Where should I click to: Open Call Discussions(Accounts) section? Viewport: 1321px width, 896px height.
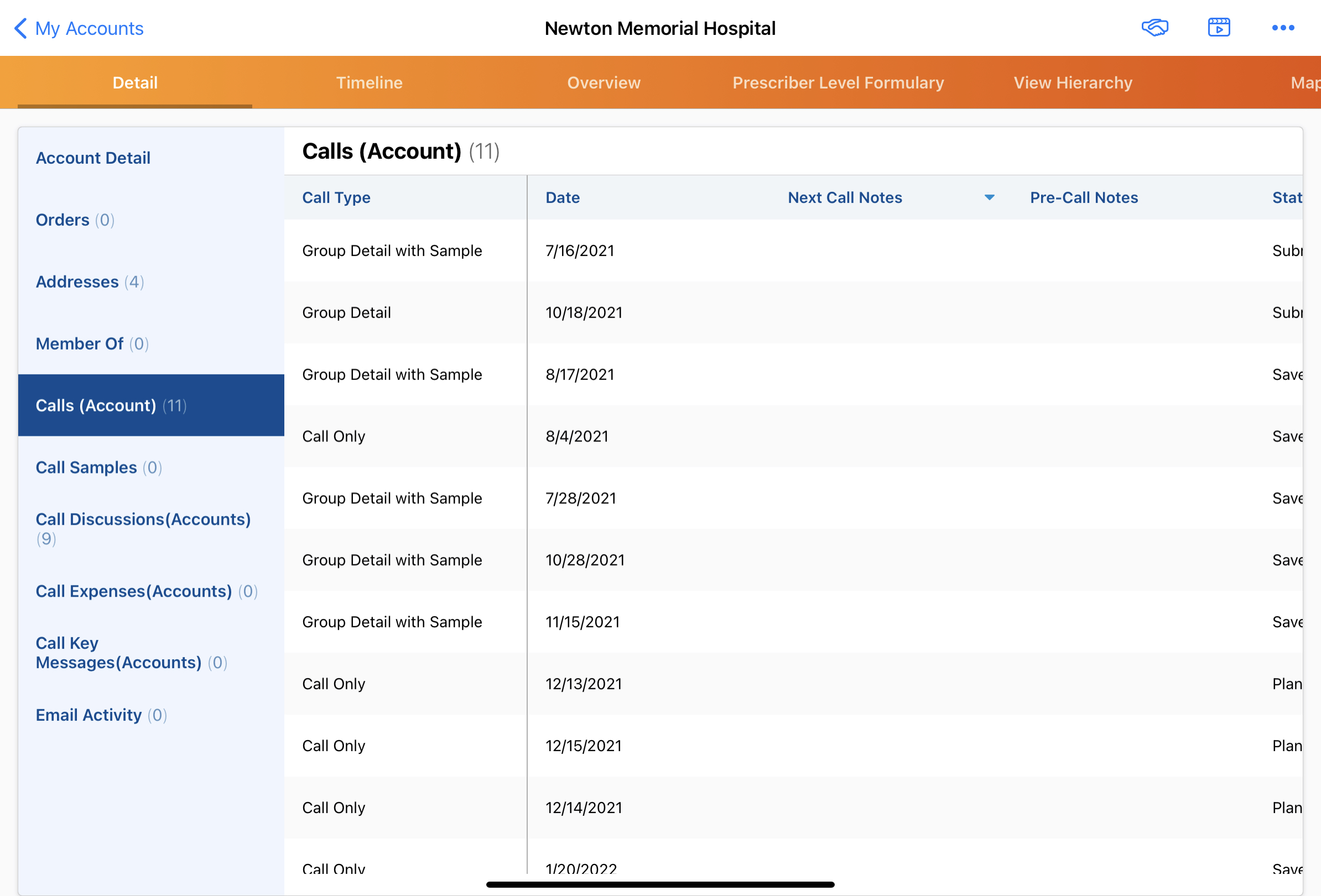point(143,519)
